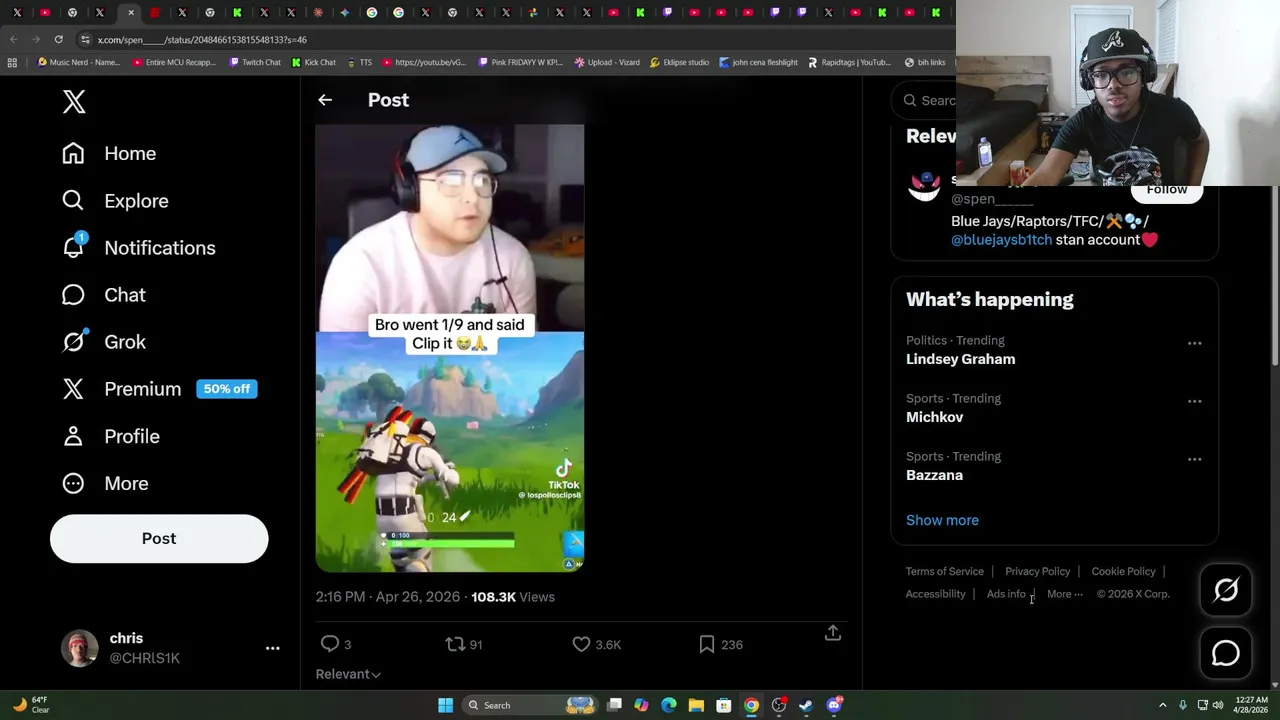Image resolution: width=1280 pixels, height=720 pixels.
Task: Open the Kick Chat bookmark
Action: (314, 62)
